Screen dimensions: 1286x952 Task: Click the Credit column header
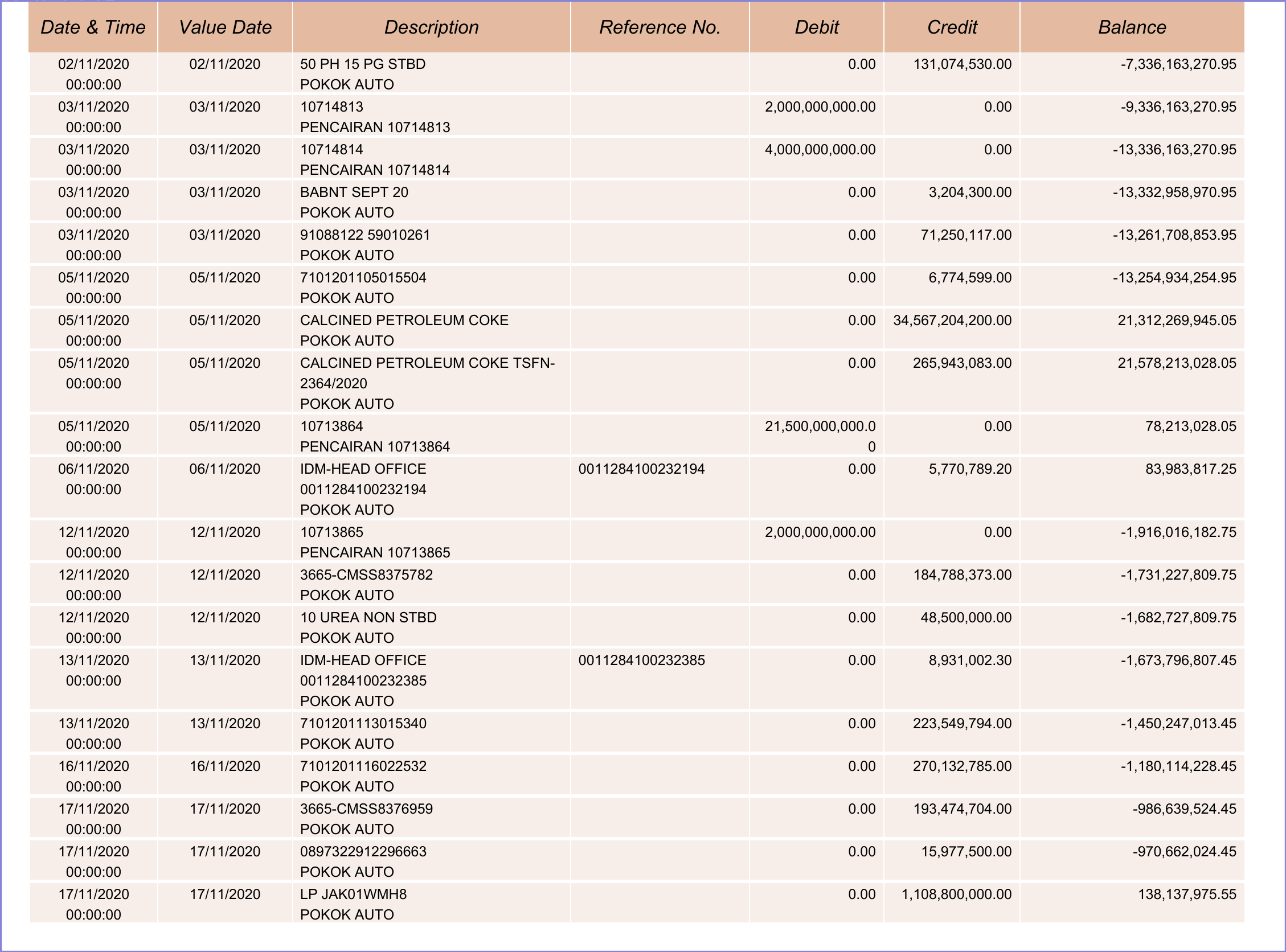point(952,27)
